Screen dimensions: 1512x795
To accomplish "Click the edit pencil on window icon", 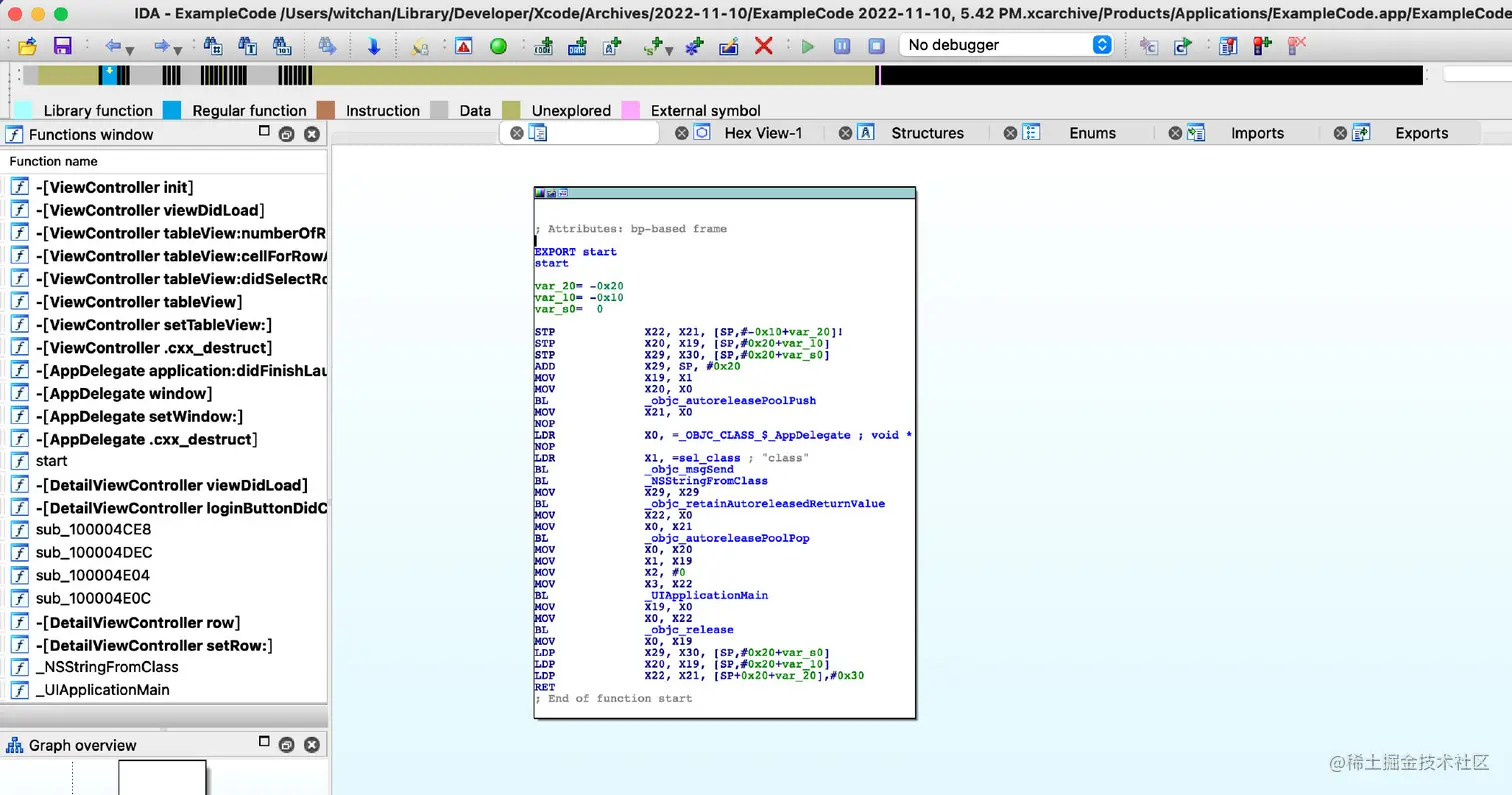I will tap(728, 46).
